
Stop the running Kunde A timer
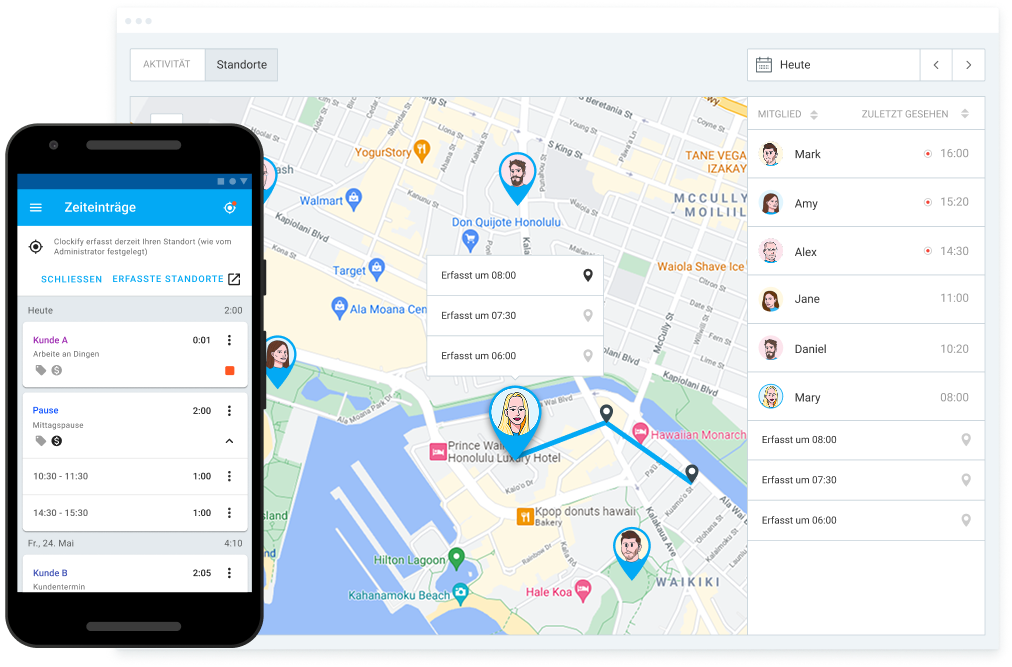click(229, 371)
